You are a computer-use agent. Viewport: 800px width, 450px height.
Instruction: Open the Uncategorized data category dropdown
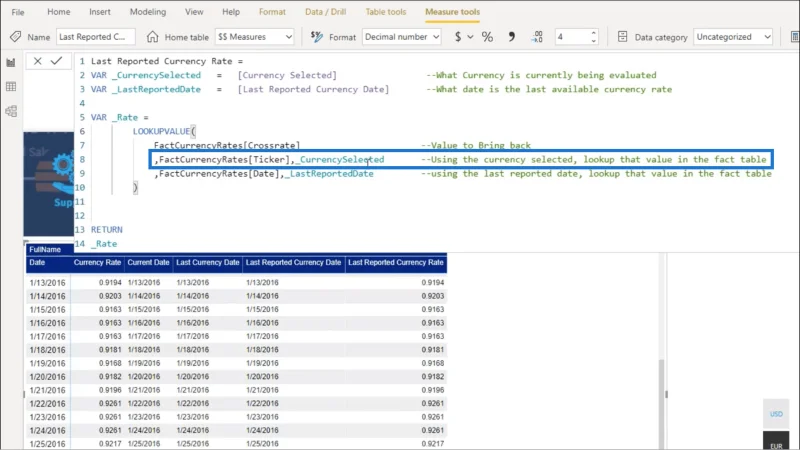[733, 37]
